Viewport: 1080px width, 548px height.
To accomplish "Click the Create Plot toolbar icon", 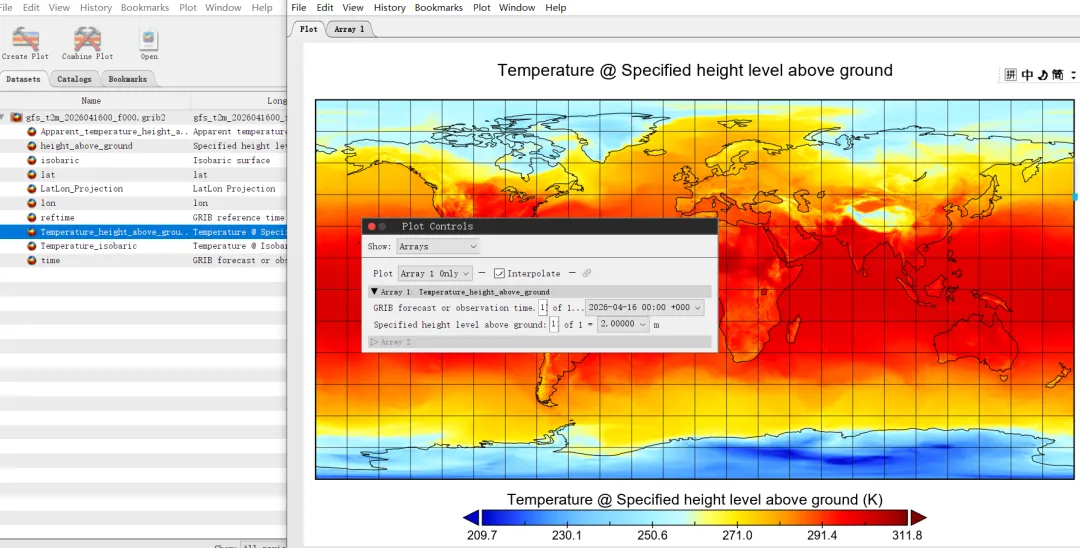I will [x=25, y=39].
